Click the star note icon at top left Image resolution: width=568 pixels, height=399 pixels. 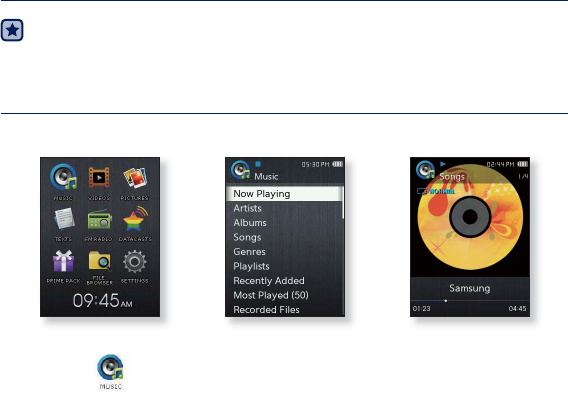click(12, 30)
